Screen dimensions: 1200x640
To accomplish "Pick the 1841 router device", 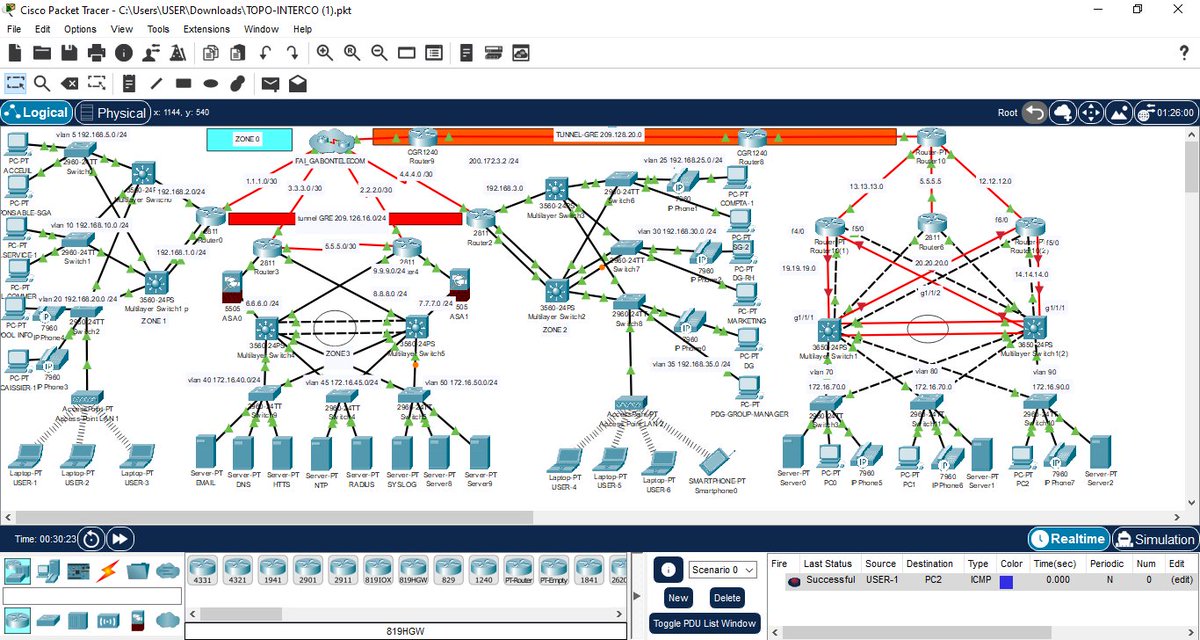I will (x=588, y=571).
